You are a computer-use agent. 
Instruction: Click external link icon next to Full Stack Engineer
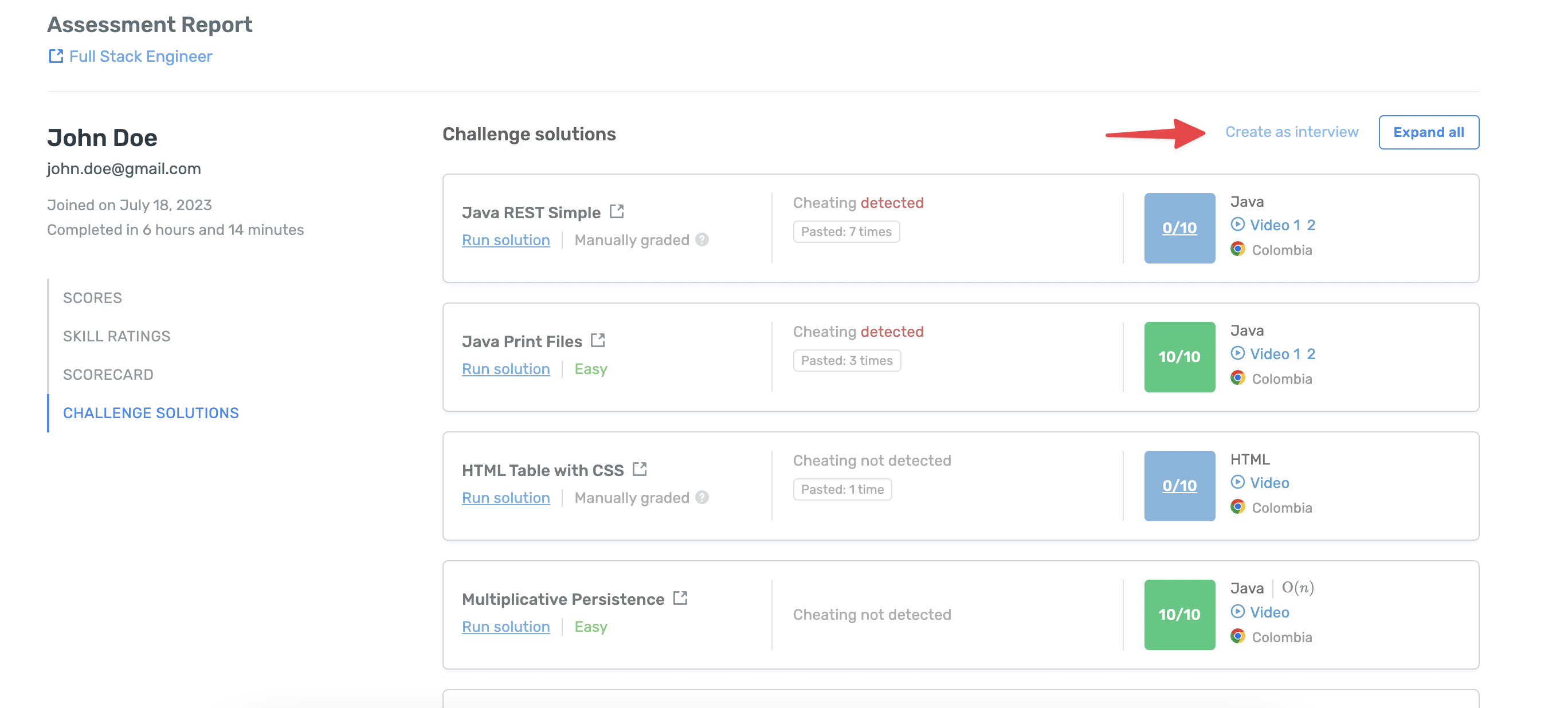(x=56, y=57)
